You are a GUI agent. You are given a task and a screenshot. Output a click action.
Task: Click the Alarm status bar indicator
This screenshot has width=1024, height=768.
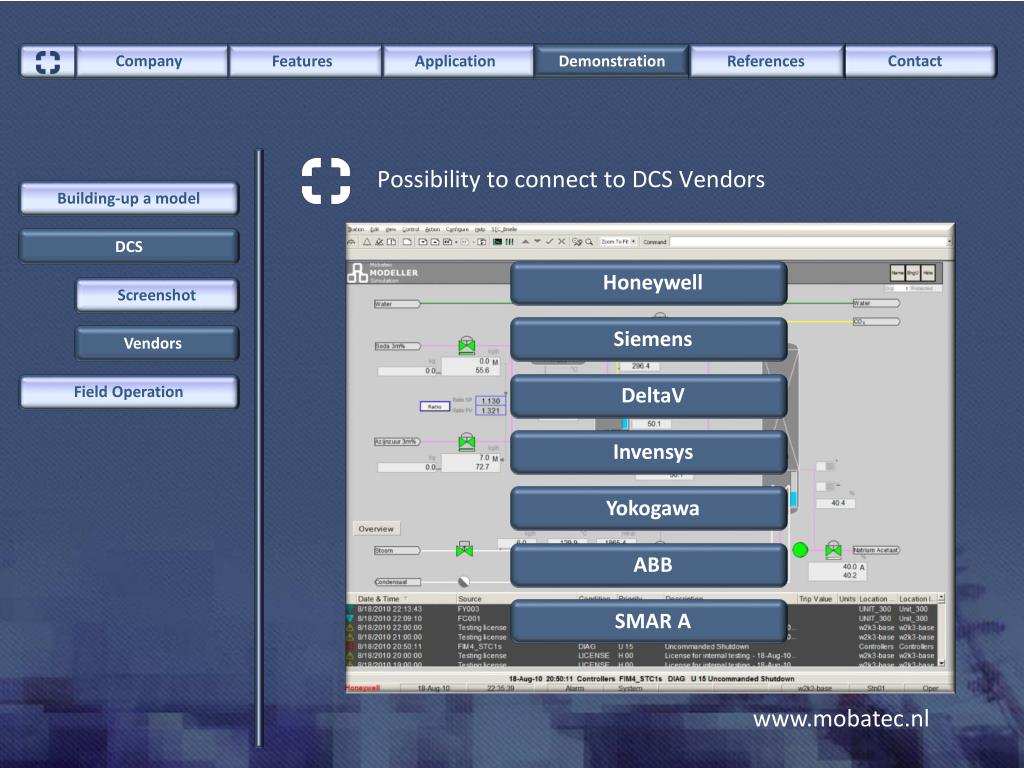[x=575, y=688]
